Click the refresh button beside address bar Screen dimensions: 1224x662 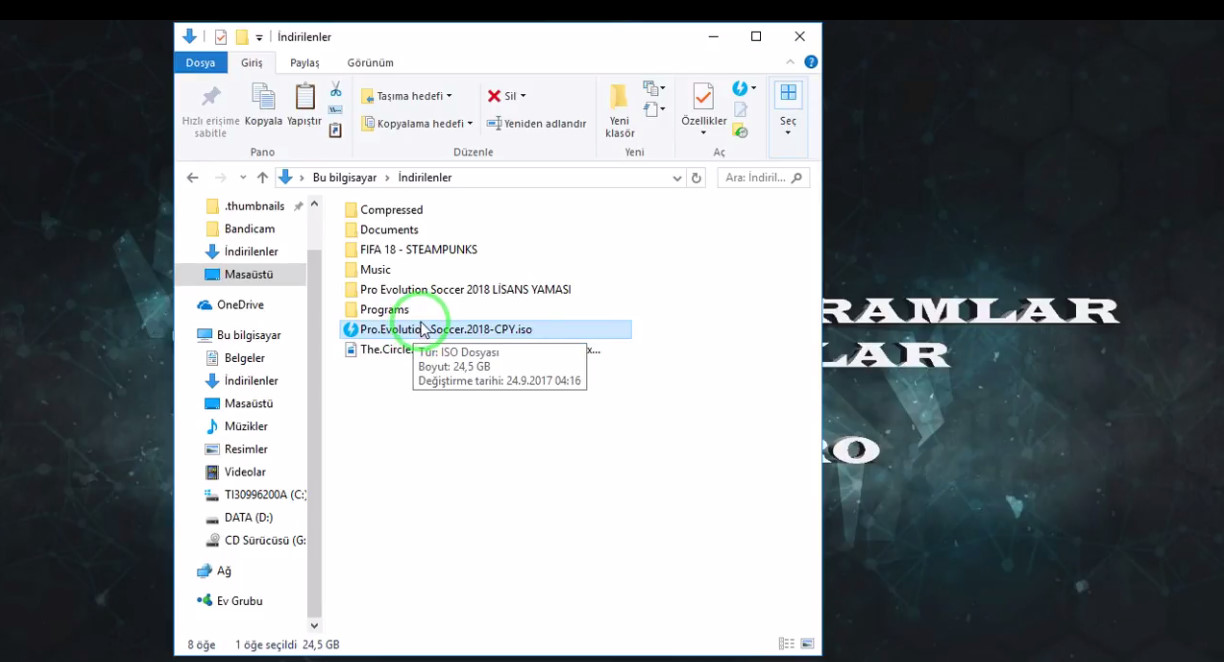click(697, 178)
